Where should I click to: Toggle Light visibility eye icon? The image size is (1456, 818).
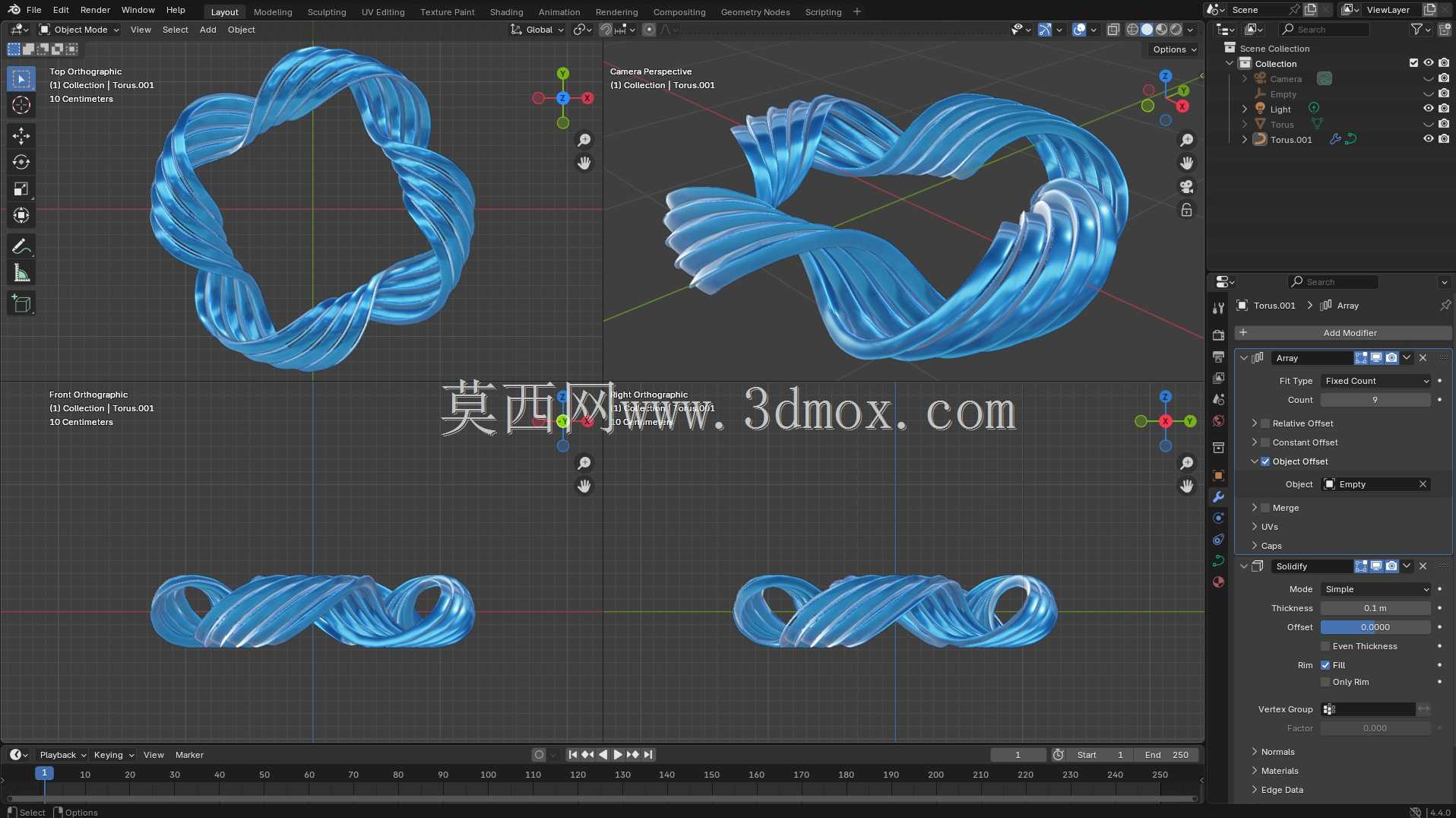[1428, 109]
